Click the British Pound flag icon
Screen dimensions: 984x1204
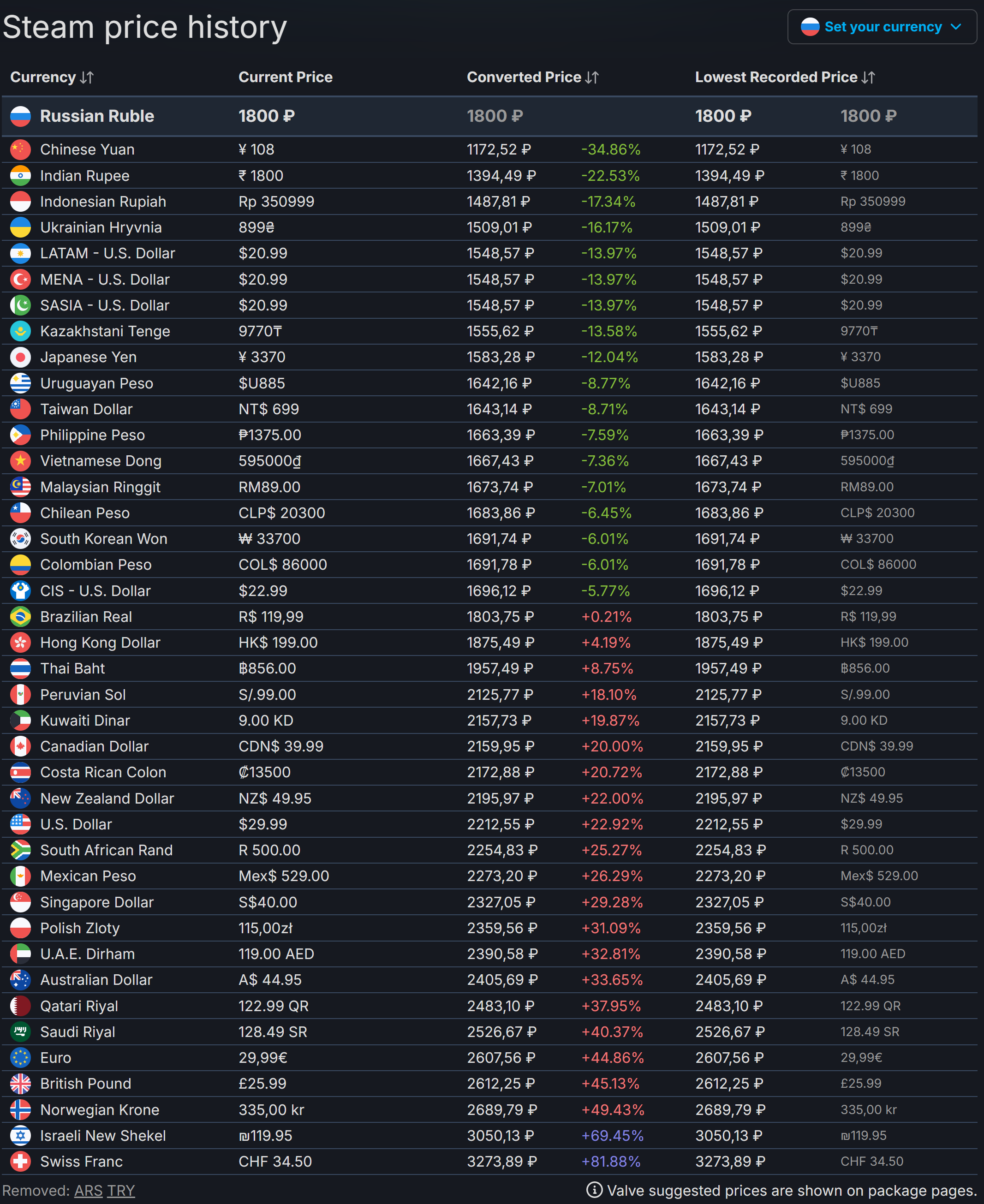(x=20, y=1084)
